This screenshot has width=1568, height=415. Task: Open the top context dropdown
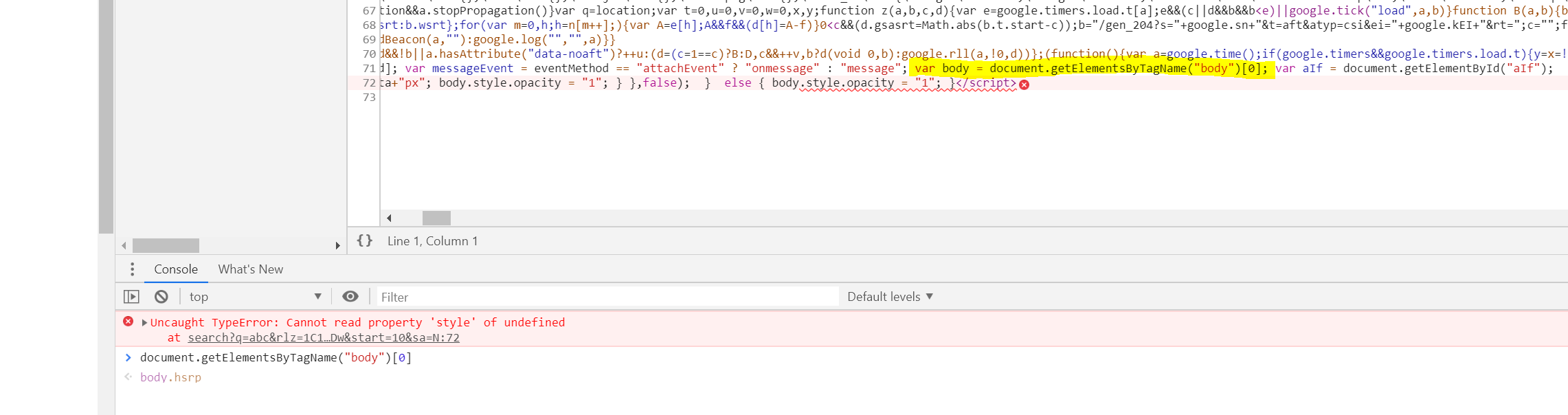(255, 297)
